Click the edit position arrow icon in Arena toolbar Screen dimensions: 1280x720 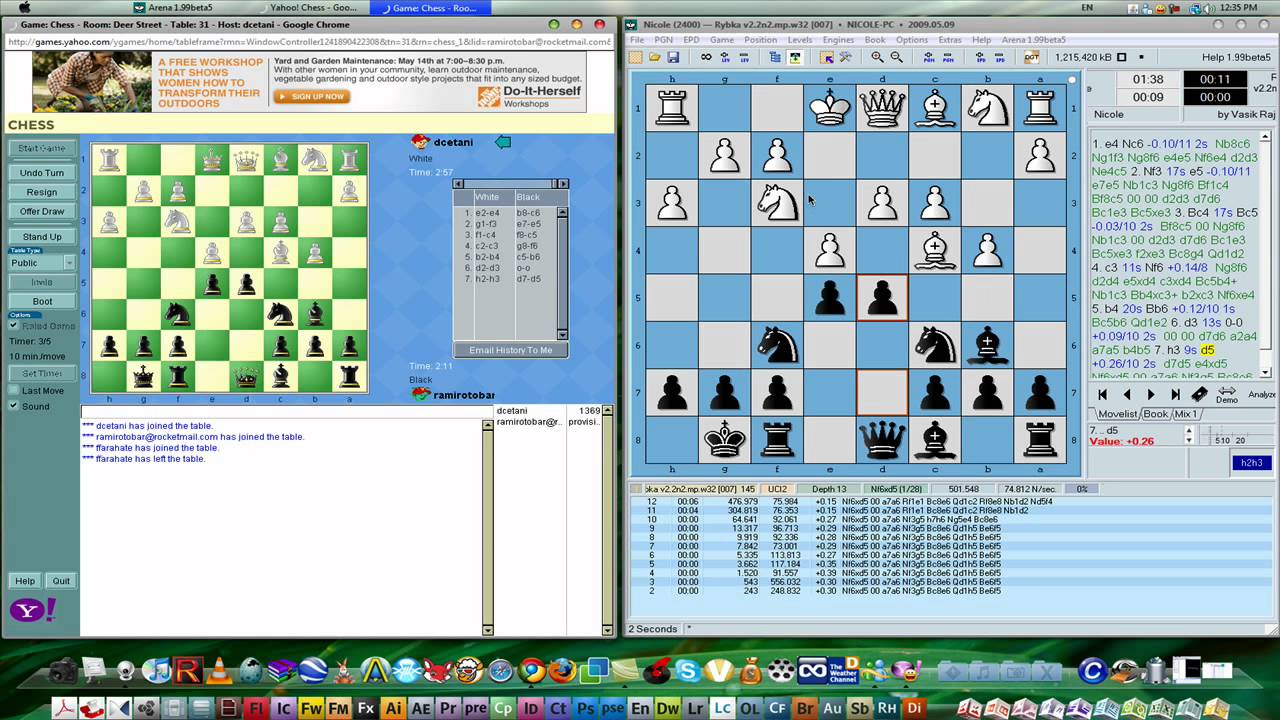(x=826, y=57)
